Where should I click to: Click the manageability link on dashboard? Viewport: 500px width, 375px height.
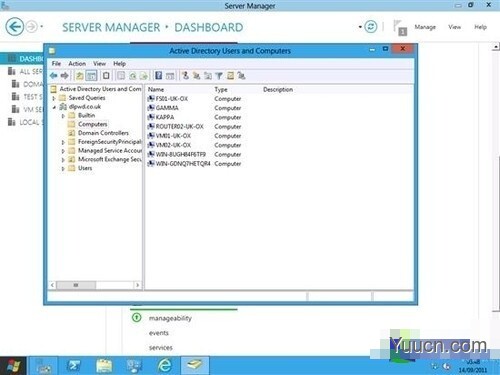(x=170, y=318)
